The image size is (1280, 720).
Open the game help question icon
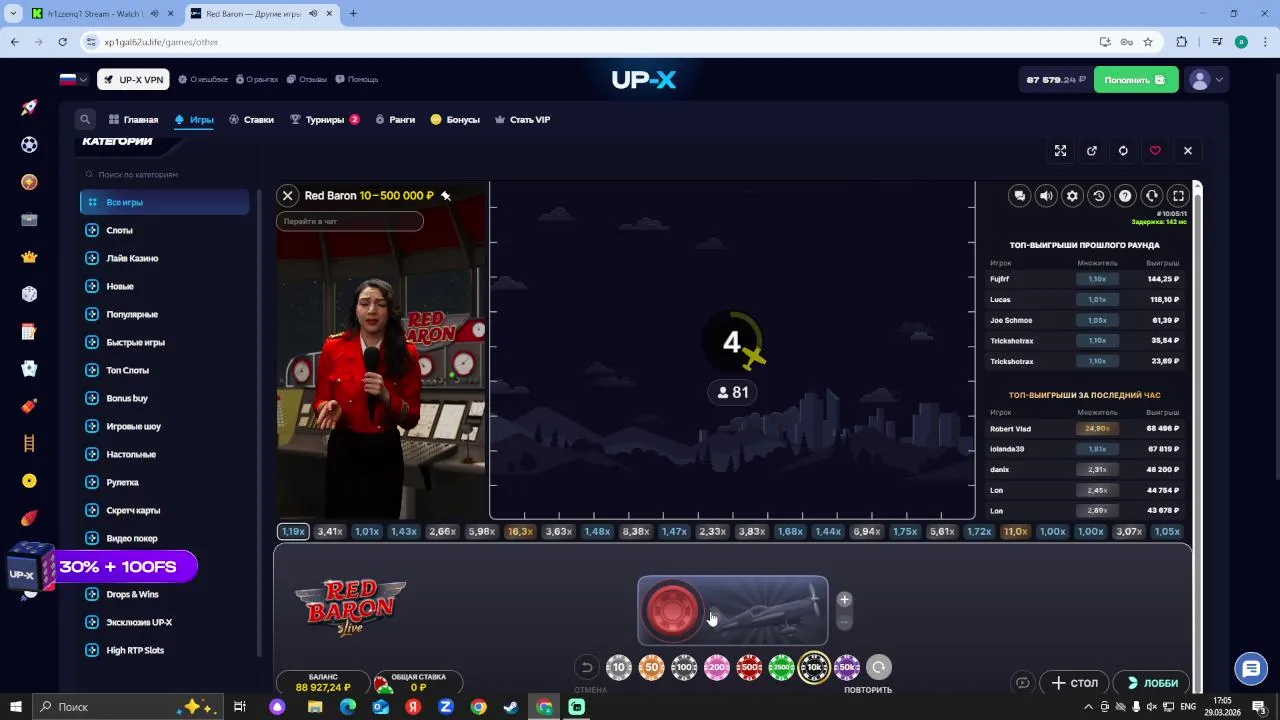click(1125, 196)
